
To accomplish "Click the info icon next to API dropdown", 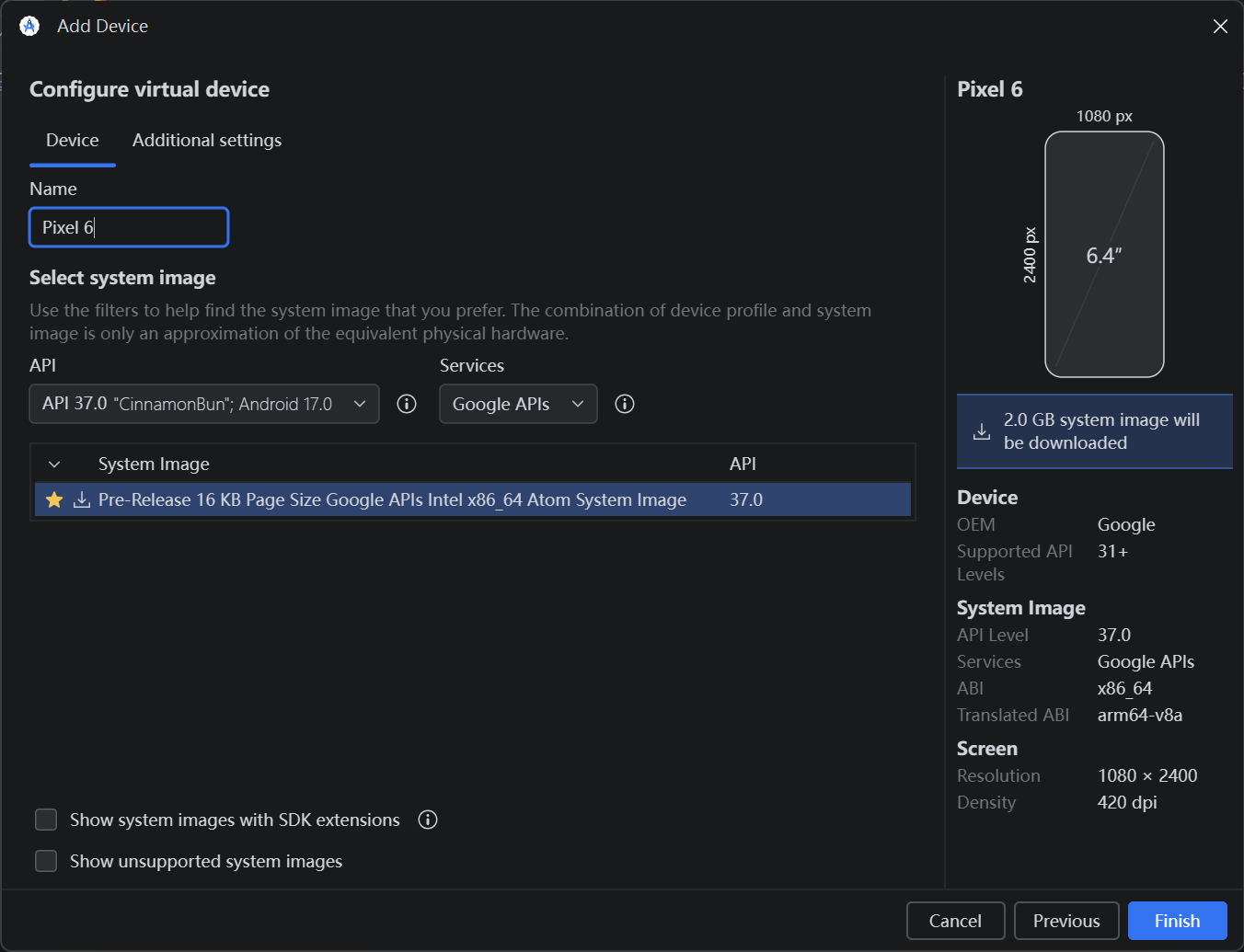I will (407, 404).
